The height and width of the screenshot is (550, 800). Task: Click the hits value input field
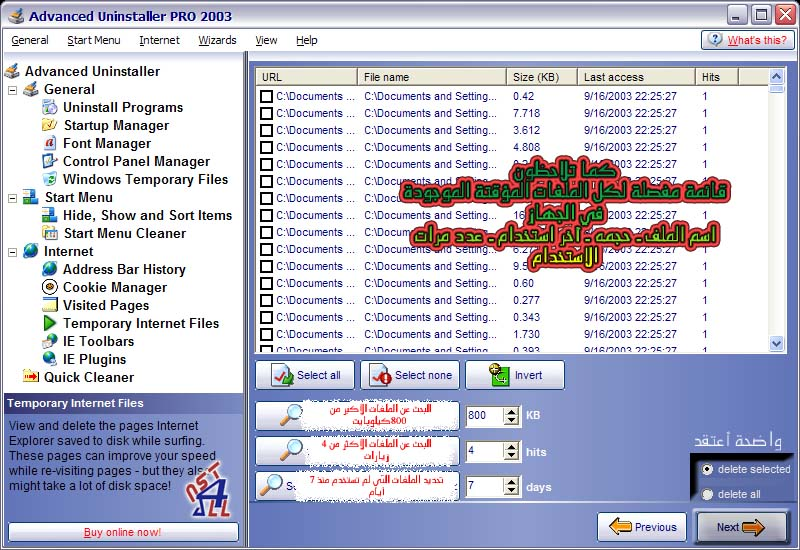[x=485, y=451]
